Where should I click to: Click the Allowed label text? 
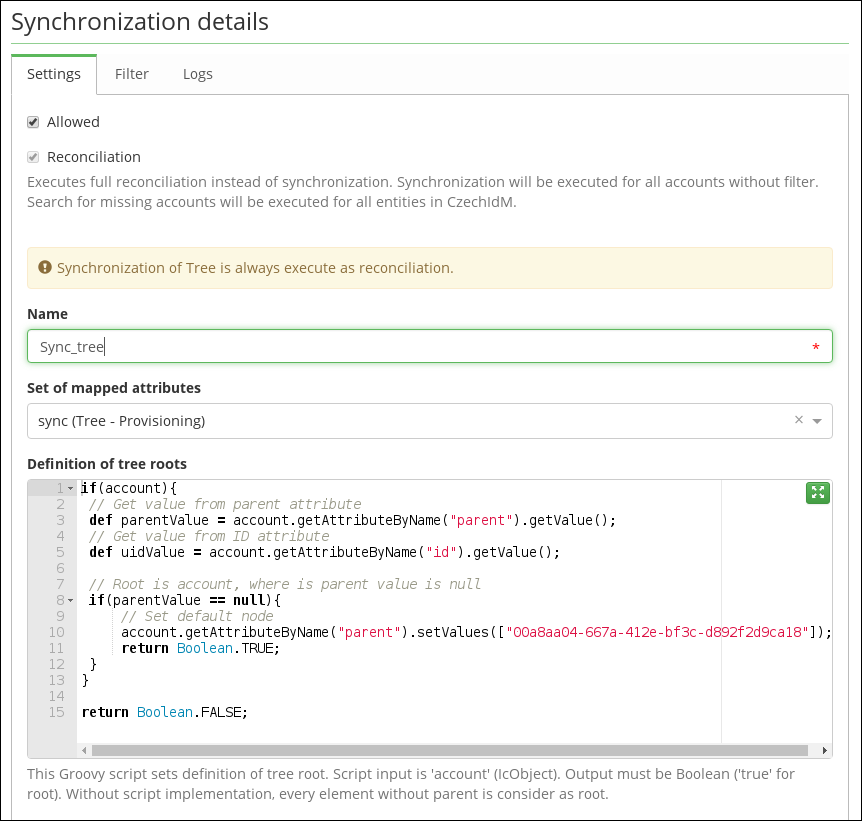[x=73, y=122]
